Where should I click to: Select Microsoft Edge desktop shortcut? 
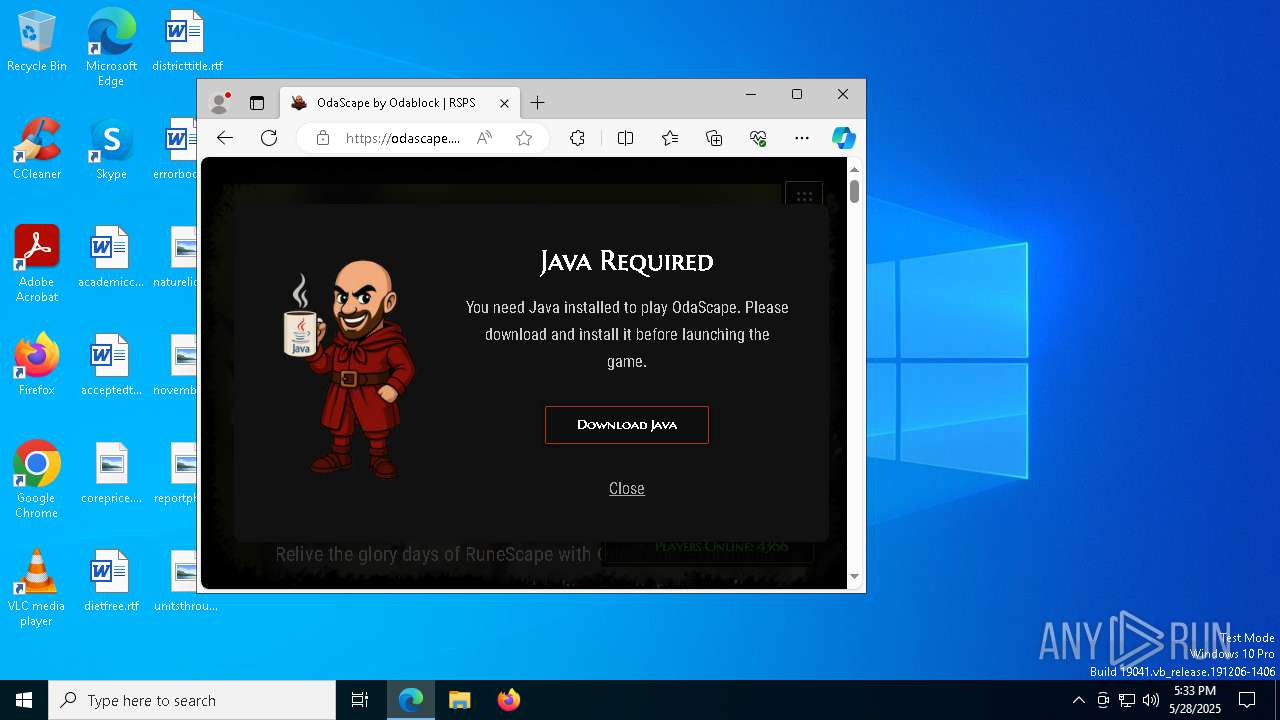coord(111,48)
